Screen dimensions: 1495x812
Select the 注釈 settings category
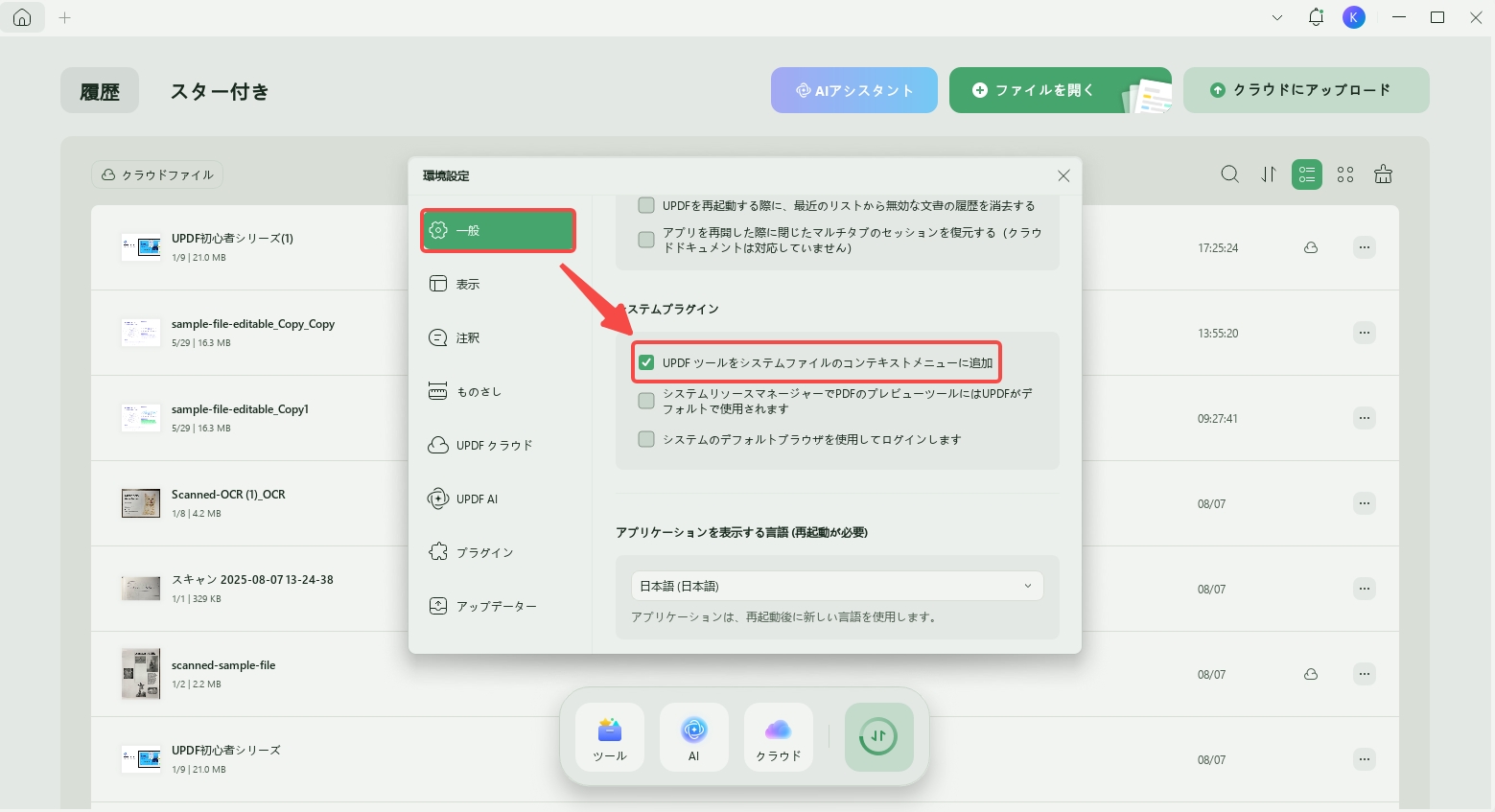pyautogui.click(x=499, y=337)
